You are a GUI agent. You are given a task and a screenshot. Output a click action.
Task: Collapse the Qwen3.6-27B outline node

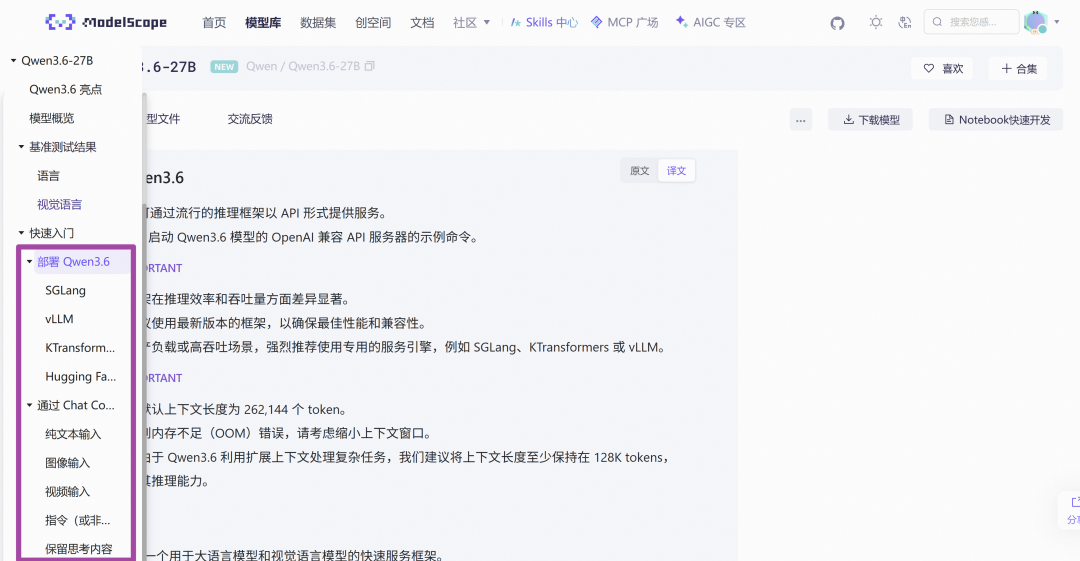(13, 61)
